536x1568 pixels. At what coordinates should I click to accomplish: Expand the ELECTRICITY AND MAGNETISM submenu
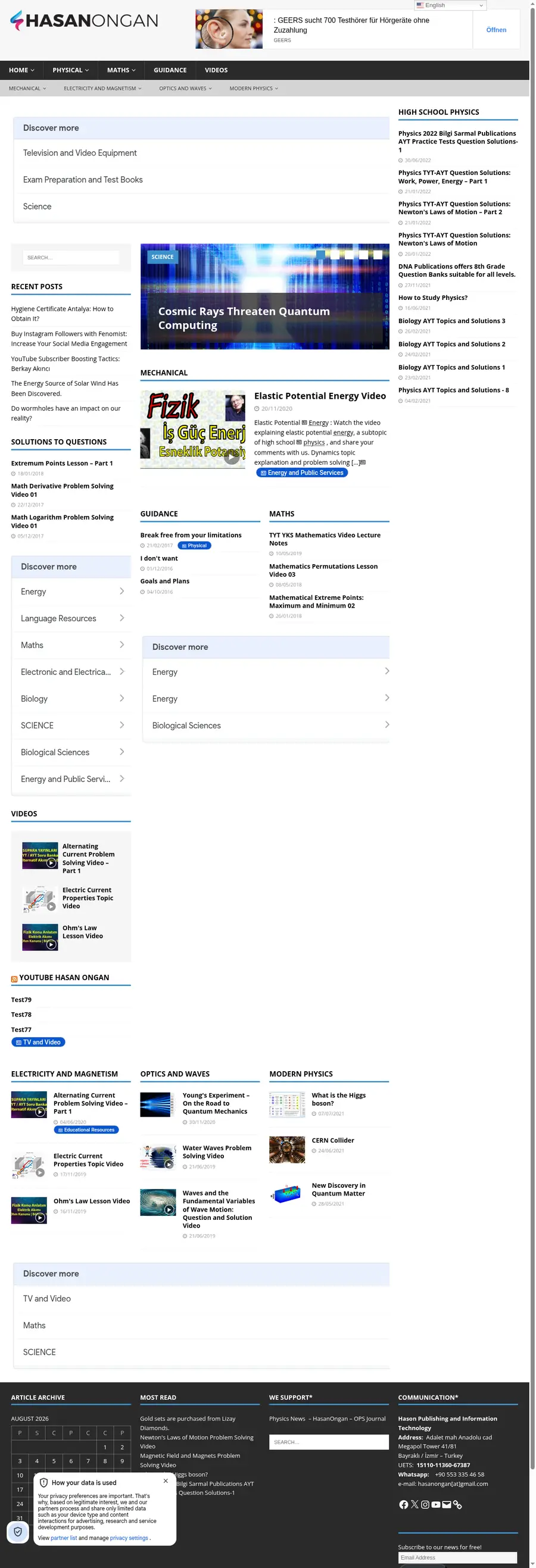pos(102,88)
